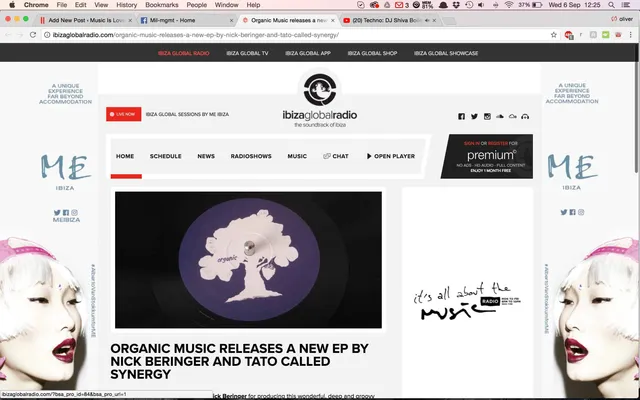
Task: Mute audio on the Techno DJ Shiva tab
Action: [x=427, y=20]
